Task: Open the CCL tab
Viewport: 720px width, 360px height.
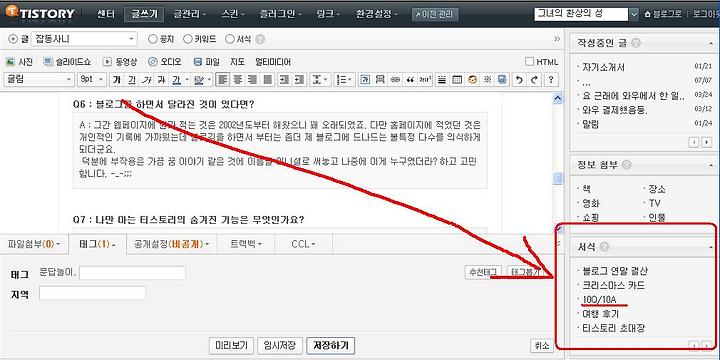Action: pos(304,244)
